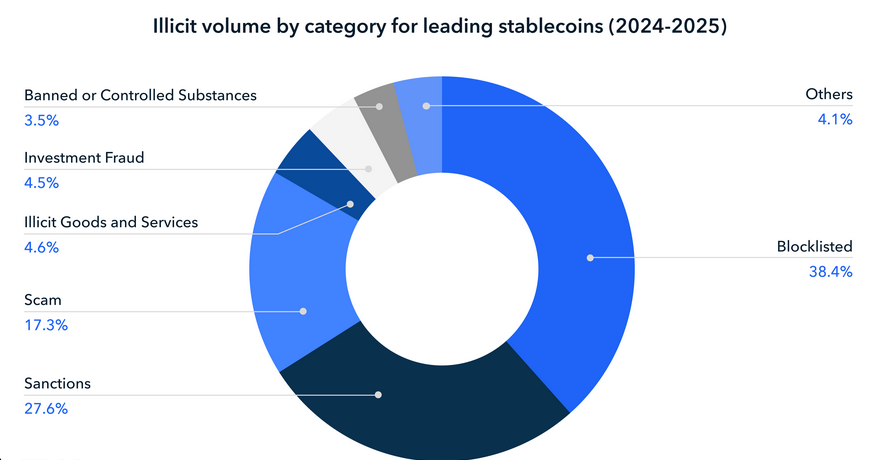Select the Illicit Goods and Services label

pyautogui.click(x=110, y=222)
